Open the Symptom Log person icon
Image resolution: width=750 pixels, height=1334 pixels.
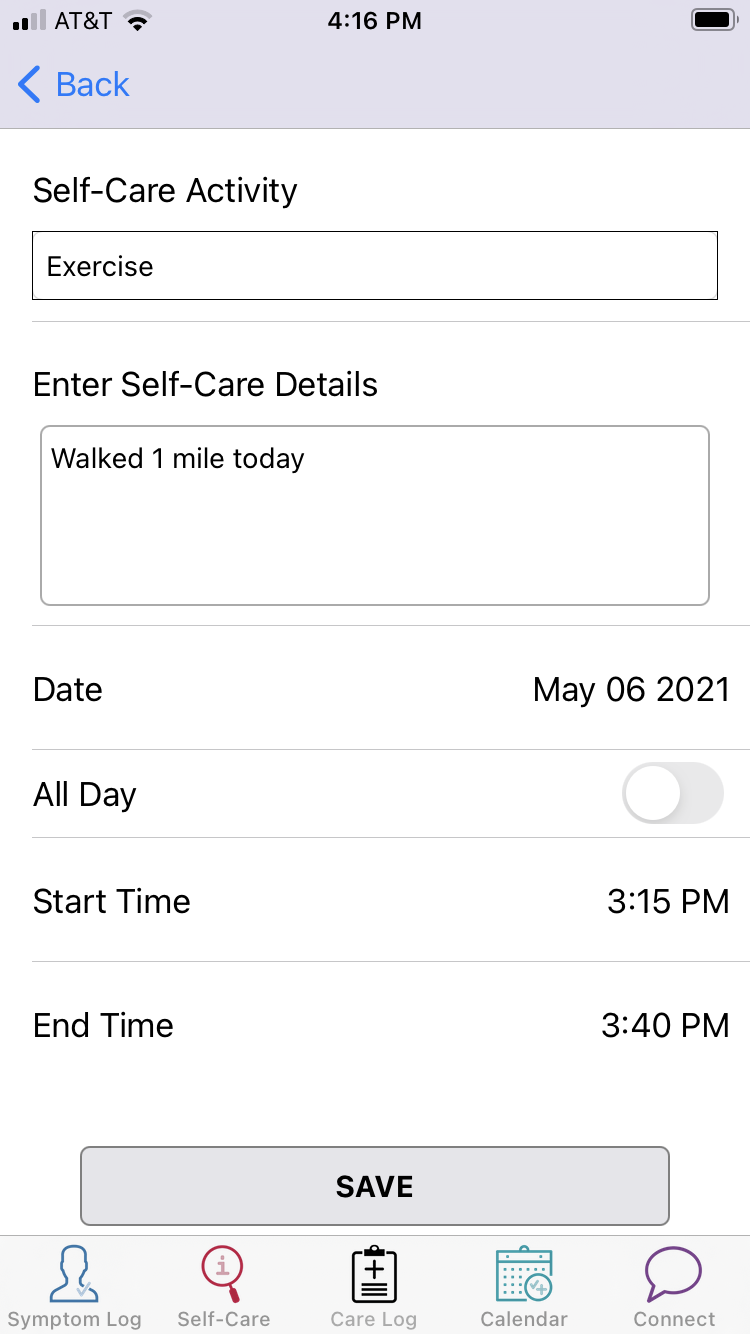point(75,1273)
